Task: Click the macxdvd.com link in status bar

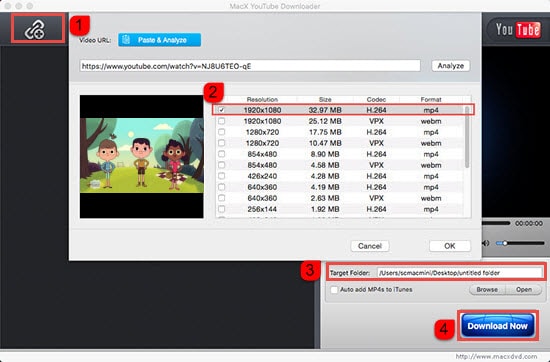Action: pos(496,356)
